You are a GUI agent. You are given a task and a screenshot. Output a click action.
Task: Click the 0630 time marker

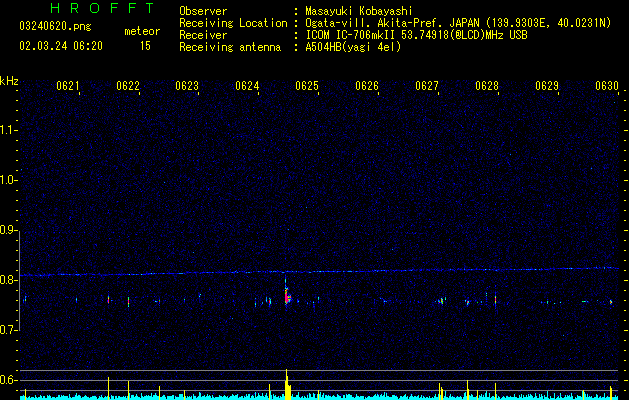point(607,86)
